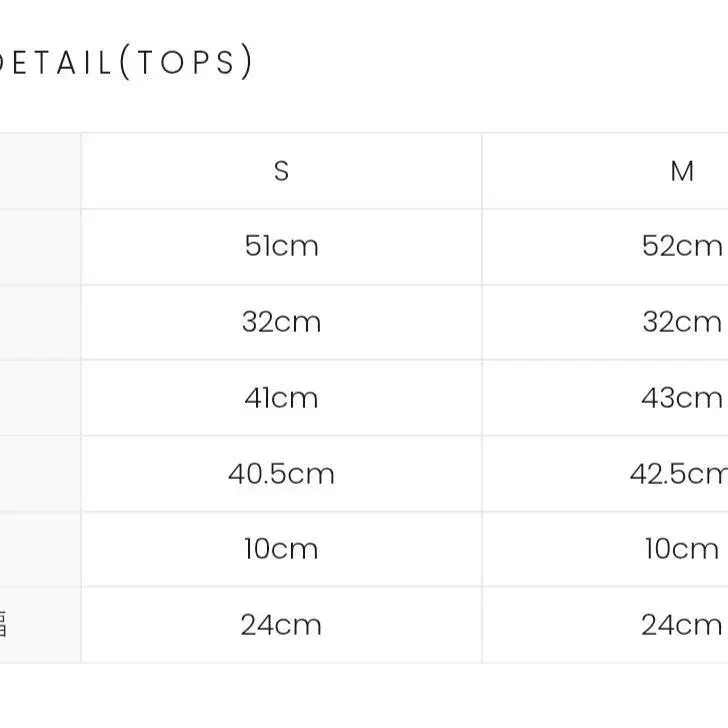Click the 24cm cell in S column
Image resolution: width=728 pixels, height=728 pixels.
click(x=281, y=625)
